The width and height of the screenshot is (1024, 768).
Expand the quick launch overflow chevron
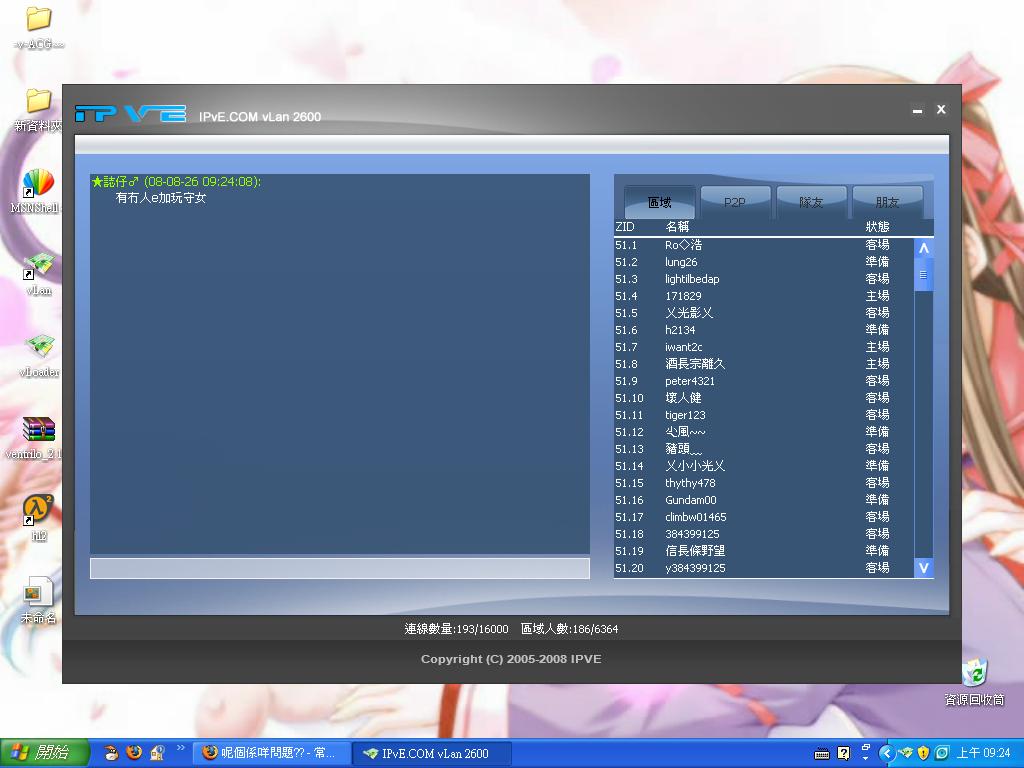(181, 750)
